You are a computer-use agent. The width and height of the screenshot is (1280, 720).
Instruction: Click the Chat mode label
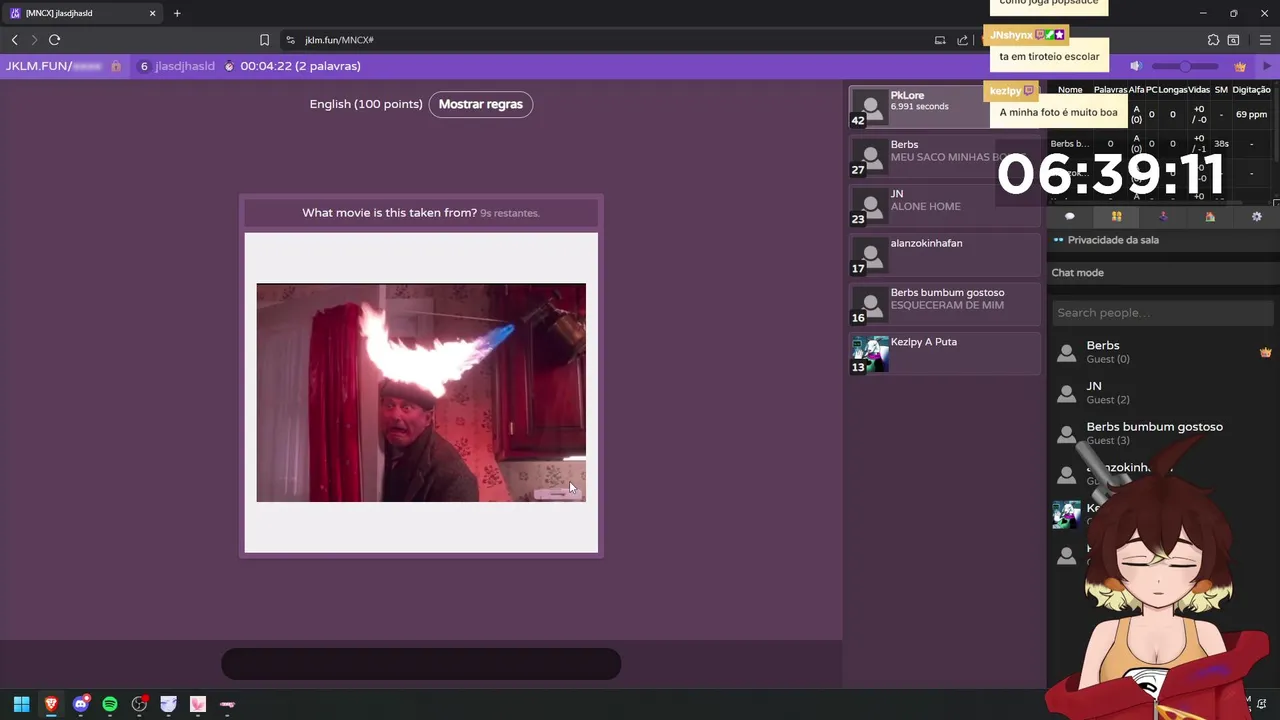[x=1078, y=273]
